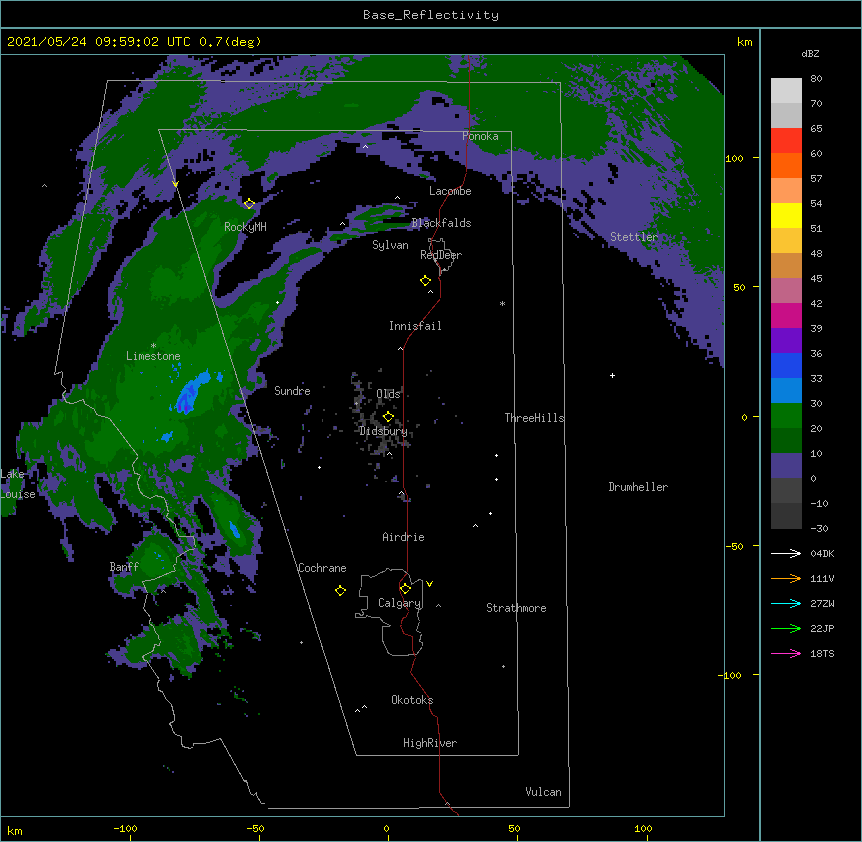Screen dimensions: 862x842
Task: Click the Calgary city label
Action: pyautogui.click(x=400, y=603)
